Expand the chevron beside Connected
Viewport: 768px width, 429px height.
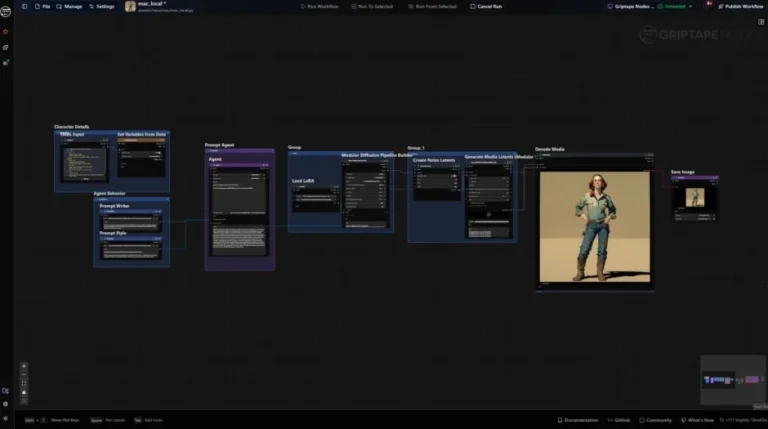click(x=691, y=6)
